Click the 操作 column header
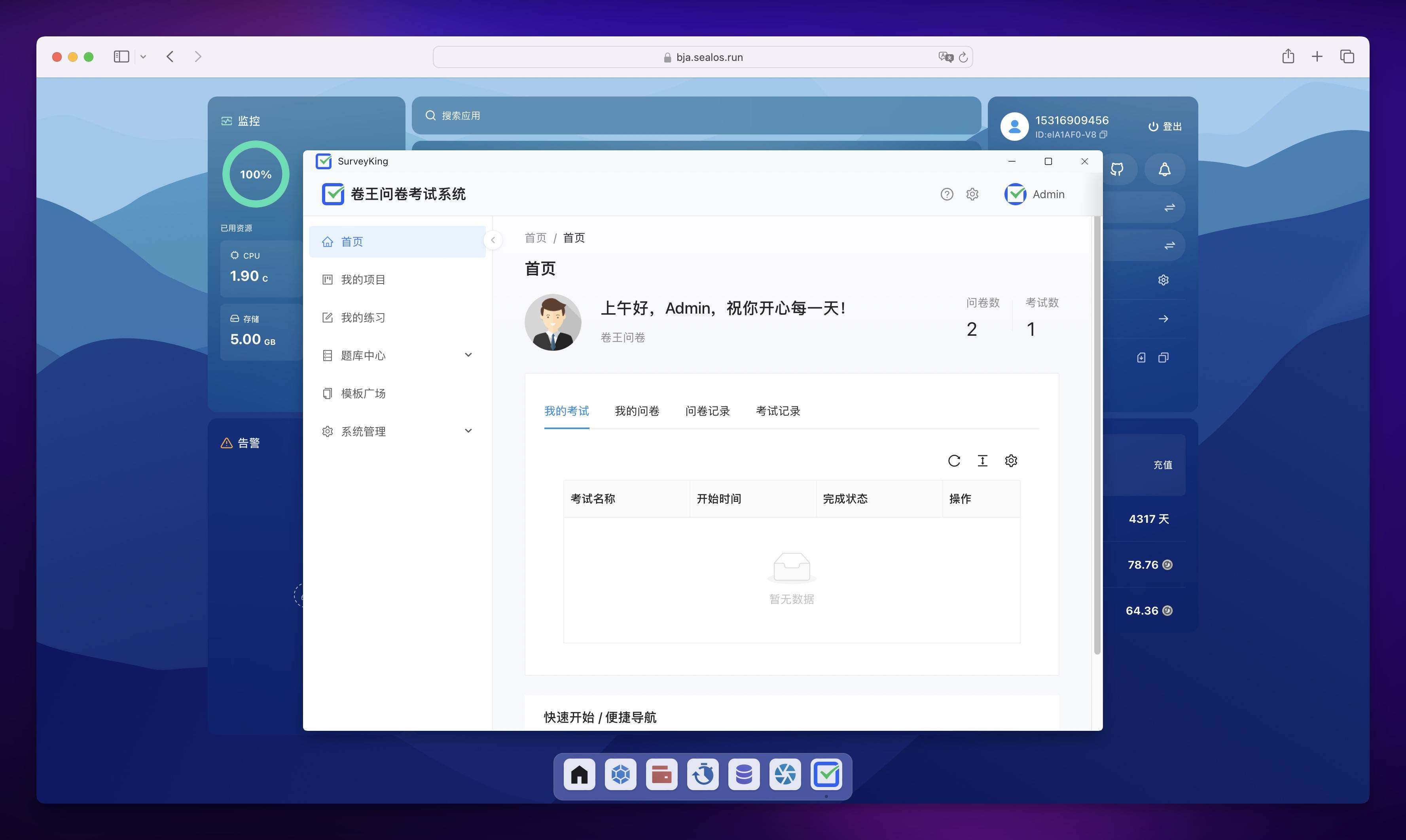Image resolution: width=1406 pixels, height=840 pixels. point(982,499)
